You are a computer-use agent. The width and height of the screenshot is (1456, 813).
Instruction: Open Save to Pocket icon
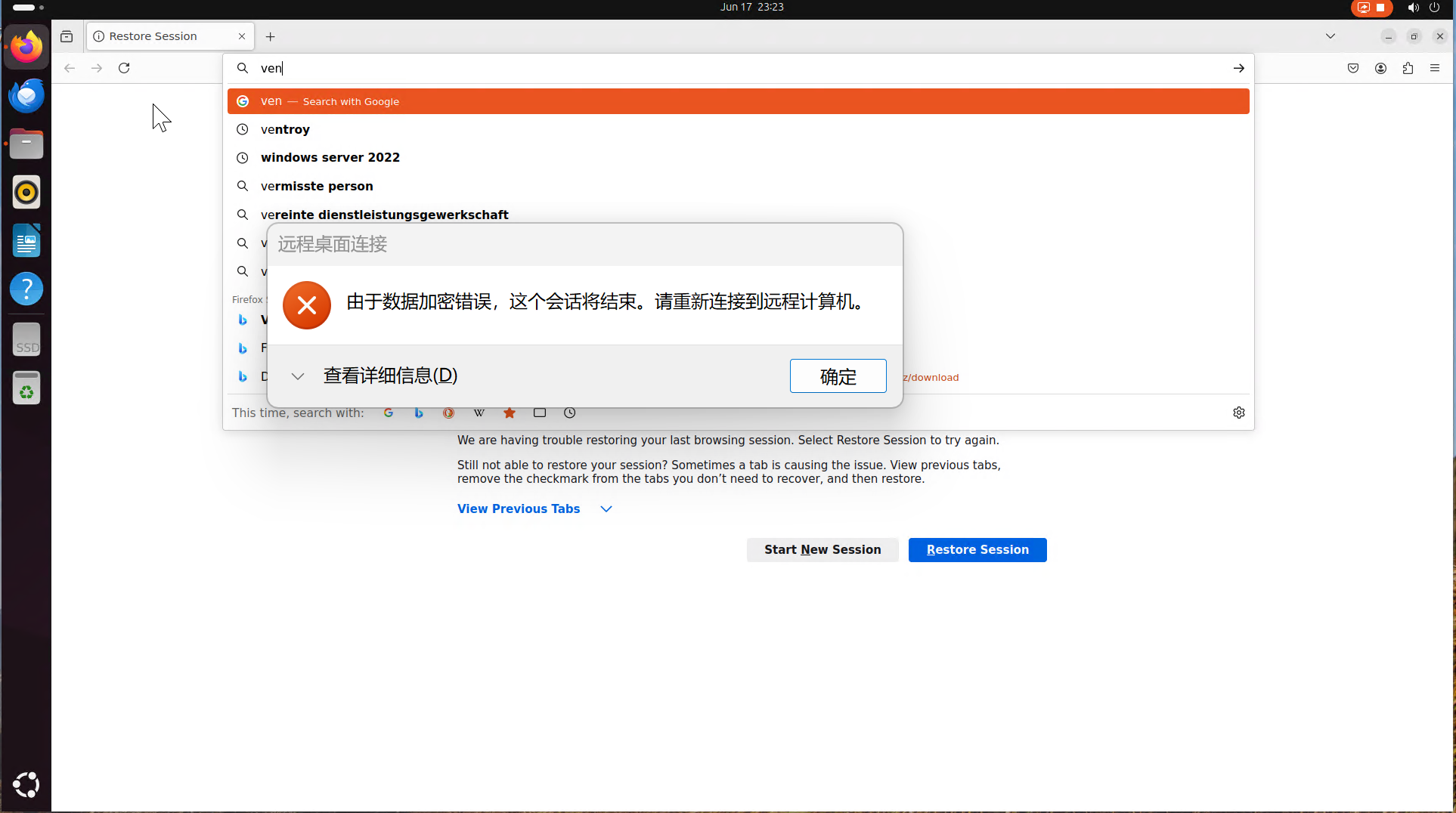1353,68
